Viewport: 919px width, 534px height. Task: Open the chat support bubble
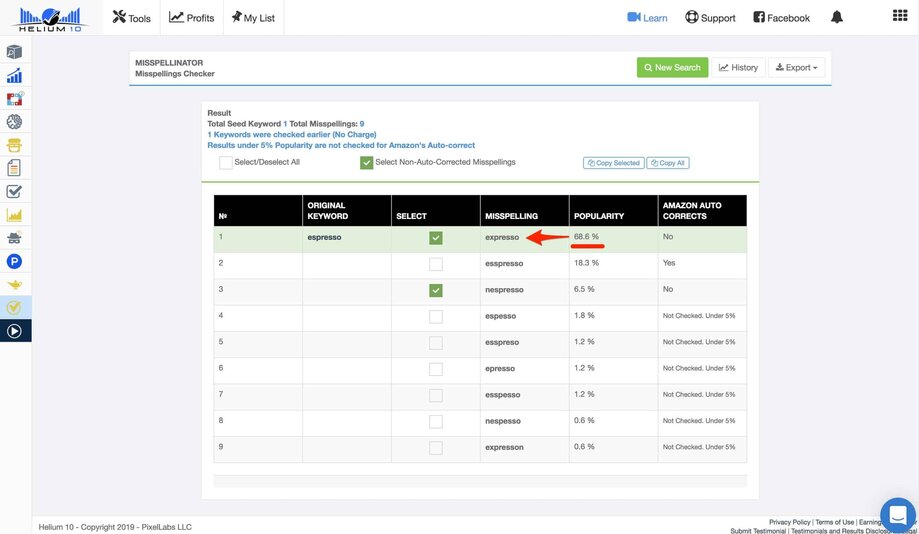tap(898, 515)
